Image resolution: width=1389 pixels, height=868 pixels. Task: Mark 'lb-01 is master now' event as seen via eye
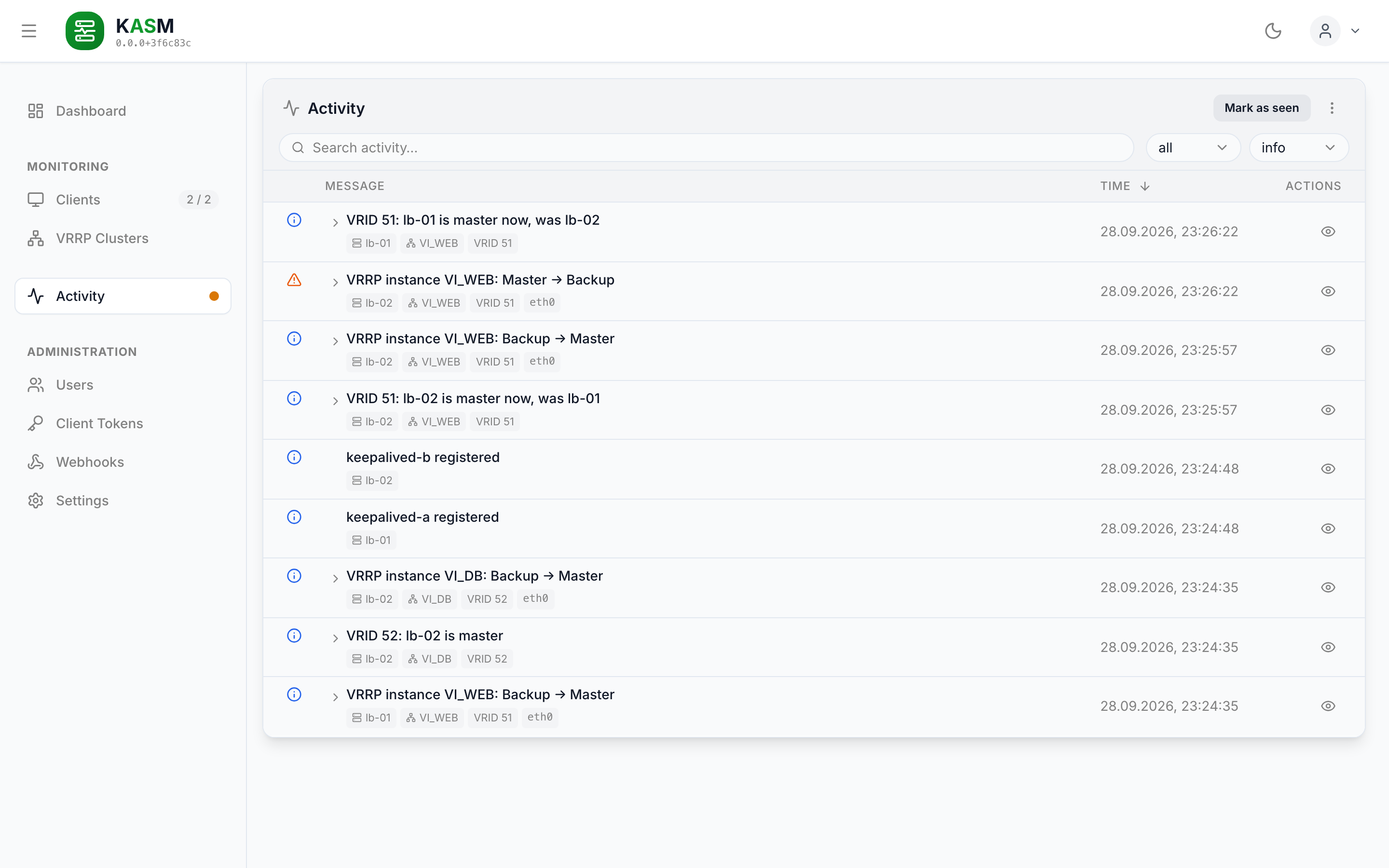[1328, 232]
